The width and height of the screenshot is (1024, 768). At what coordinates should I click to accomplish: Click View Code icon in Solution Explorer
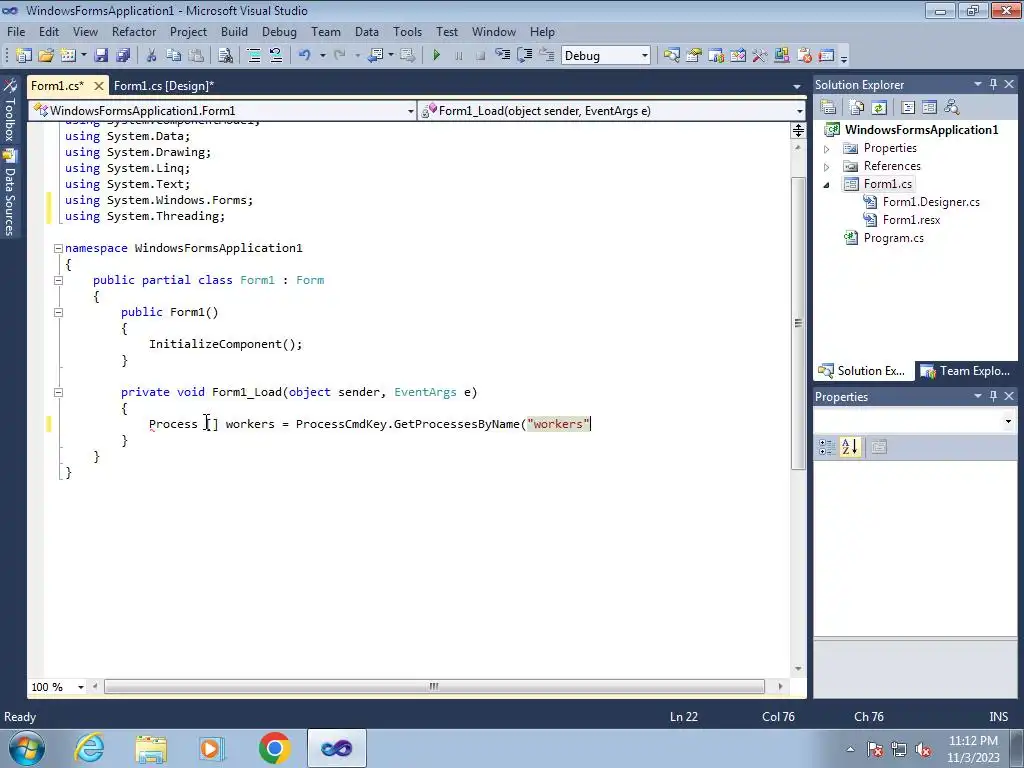(908, 107)
